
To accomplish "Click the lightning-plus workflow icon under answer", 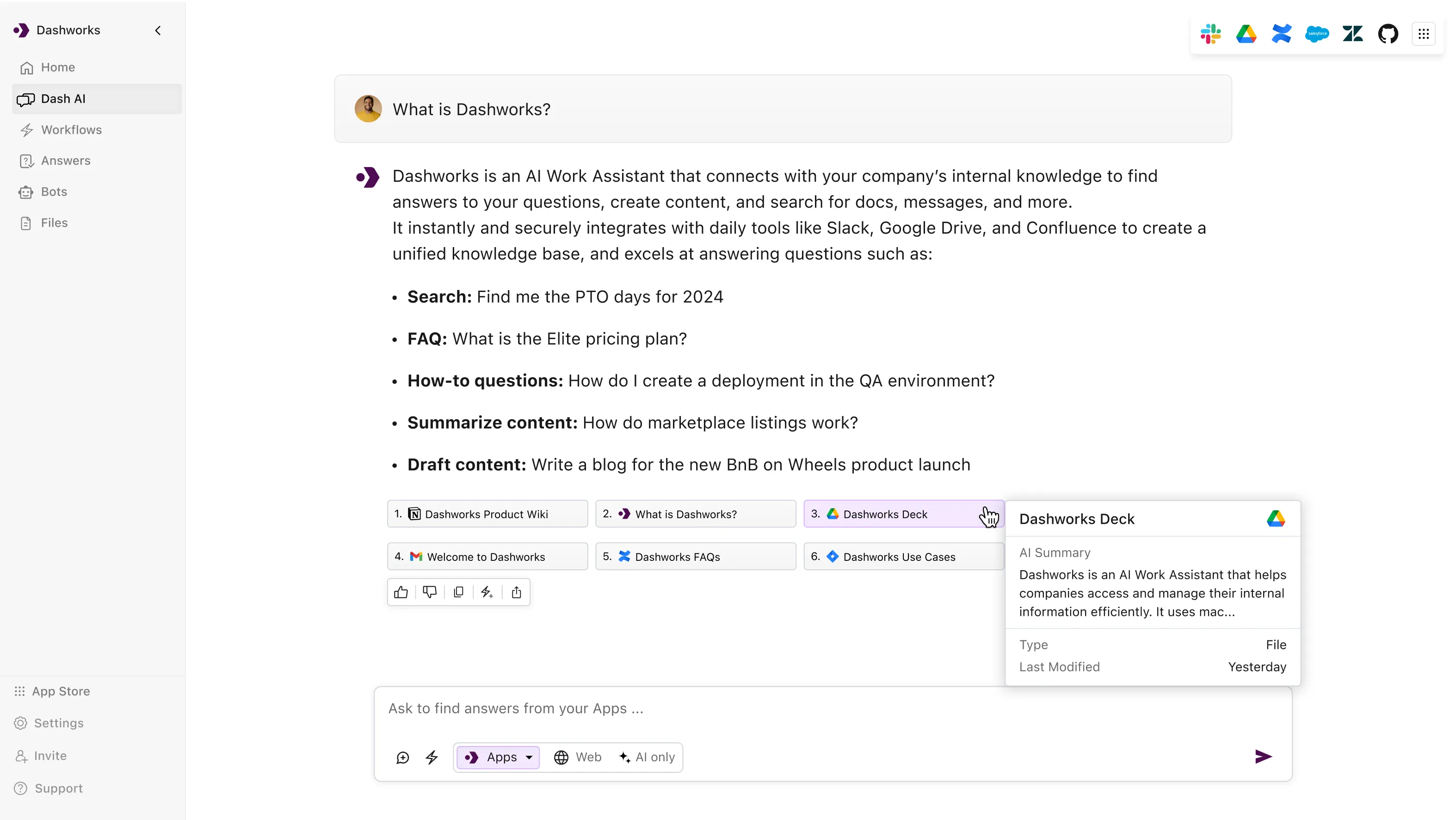I will point(487,592).
